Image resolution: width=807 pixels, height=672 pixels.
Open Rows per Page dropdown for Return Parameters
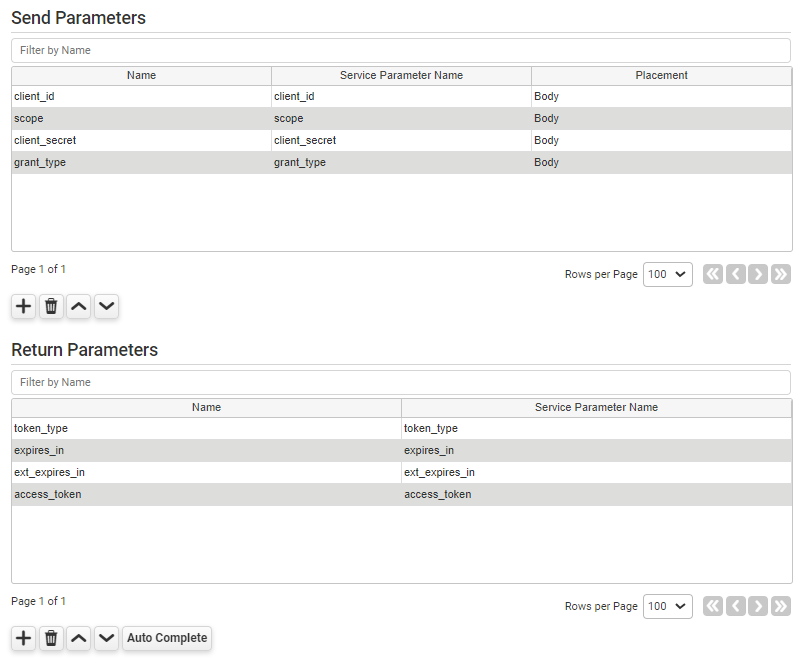tap(668, 606)
